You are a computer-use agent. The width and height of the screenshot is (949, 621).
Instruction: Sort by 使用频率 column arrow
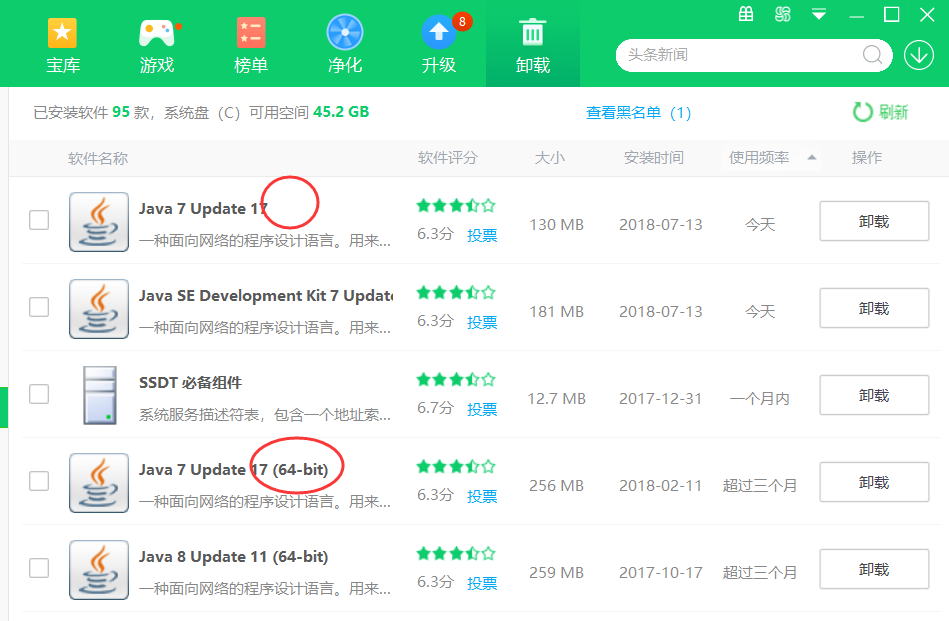pyautogui.click(x=812, y=157)
